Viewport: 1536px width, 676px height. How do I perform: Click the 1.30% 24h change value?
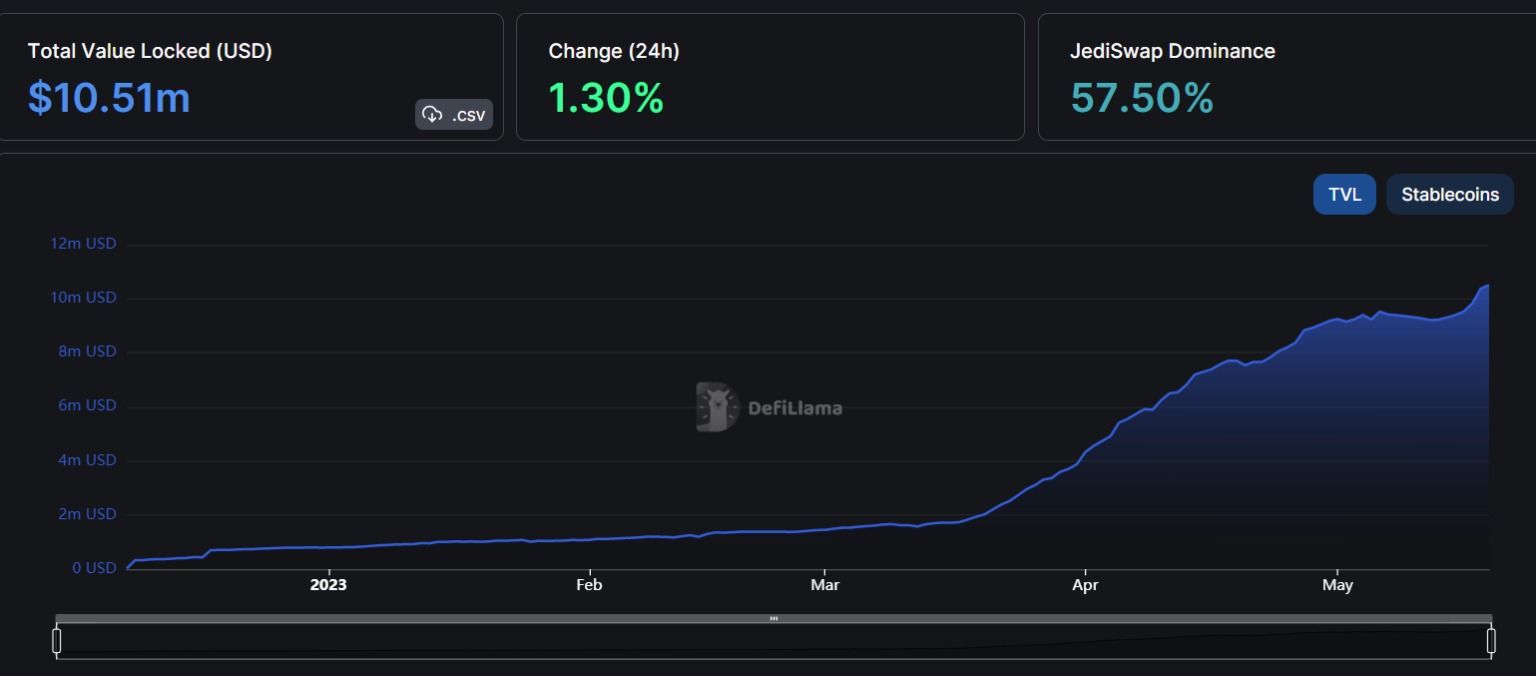coord(606,98)
